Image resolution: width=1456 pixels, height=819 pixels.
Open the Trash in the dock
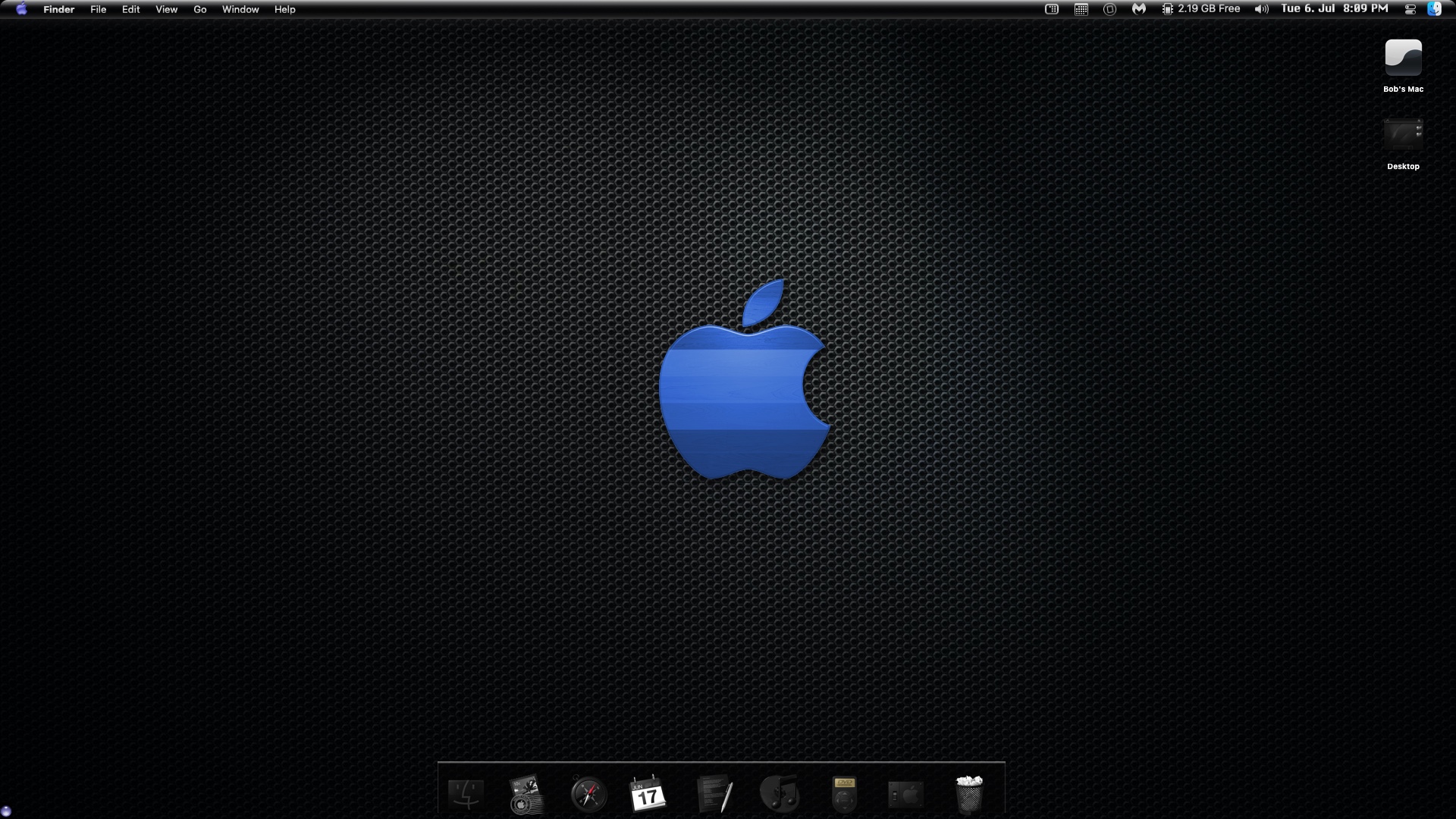pyautogui.click(x=969, y=794)
